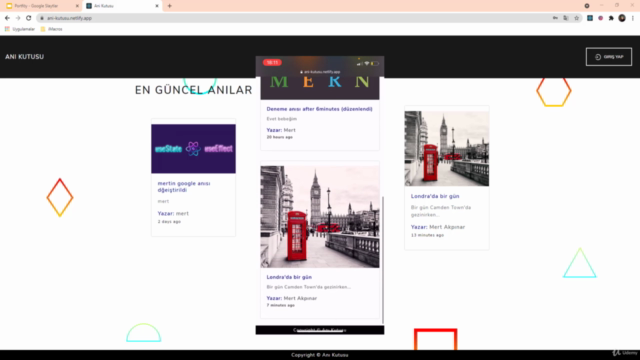This screenshot has height=360, width=640.
Task: Bookmark this page with the star icon
Action: pos(576,18)
